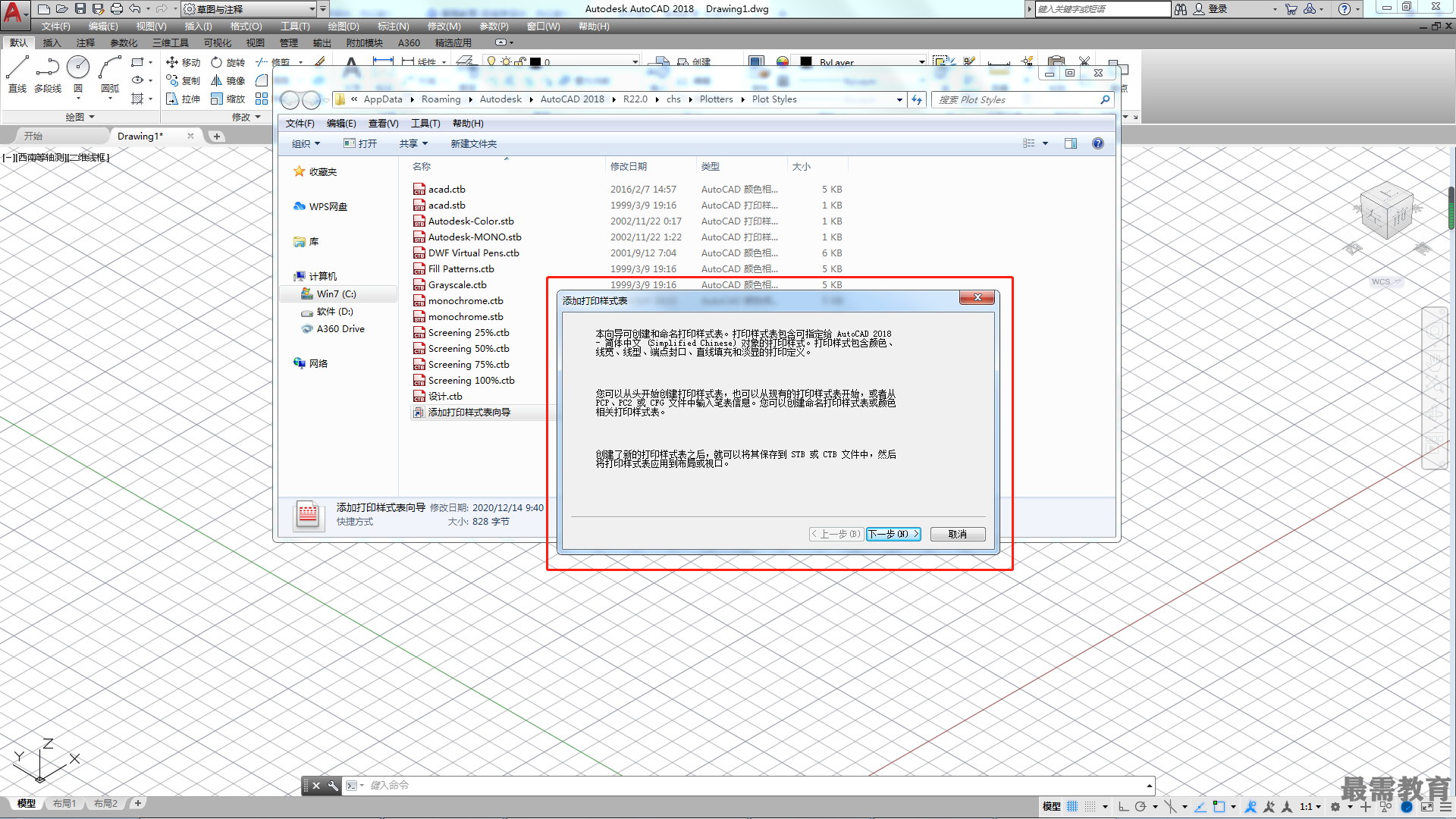Select the Arc (圆弧) tool

(x=110, y=74)
